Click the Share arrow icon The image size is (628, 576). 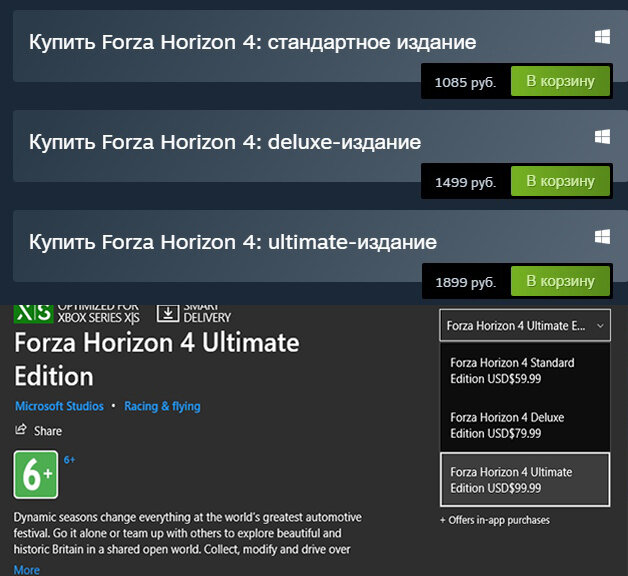[20, 429]
